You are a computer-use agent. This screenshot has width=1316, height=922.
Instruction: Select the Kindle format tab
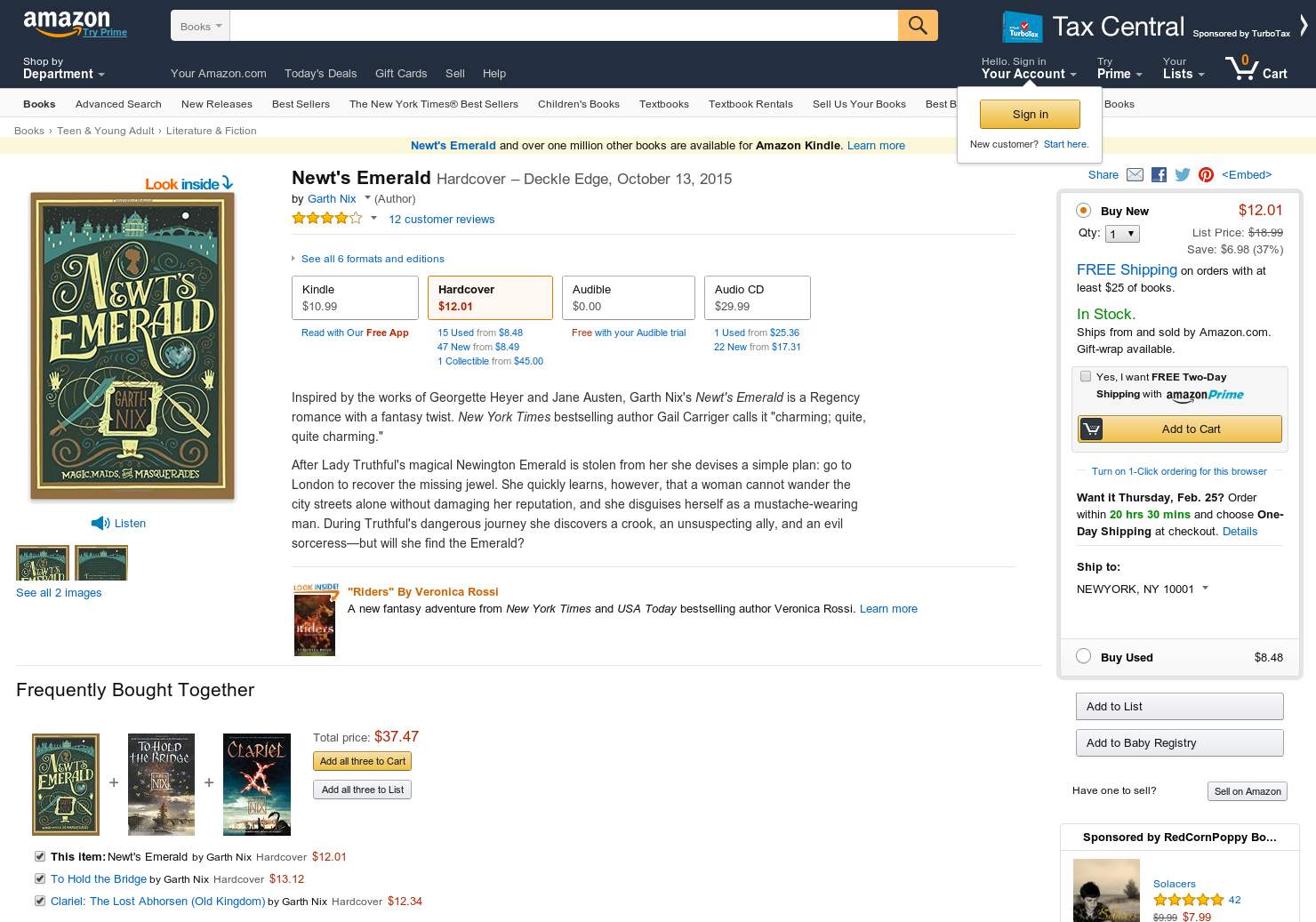pyautogui.click(x=355, y=298)
